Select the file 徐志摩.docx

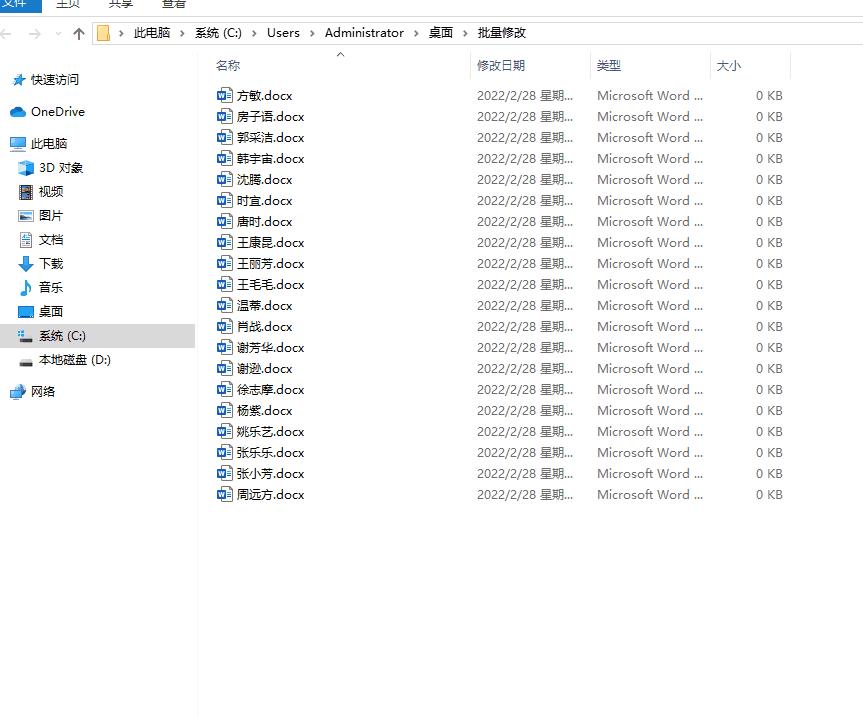270,390
